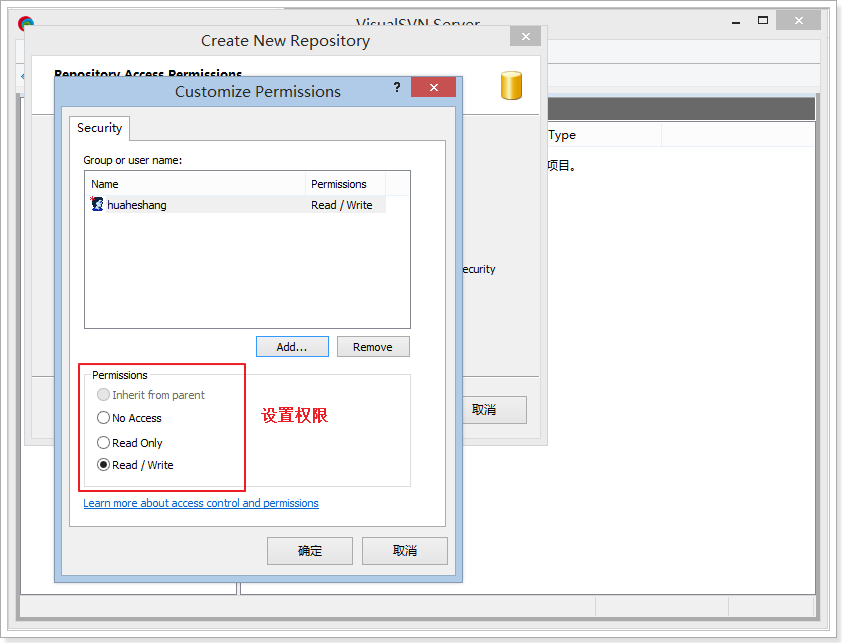This screenshot has height=643, width=842.
Task: Close the VisualSVN Server window
Action: tap(799, 20)
